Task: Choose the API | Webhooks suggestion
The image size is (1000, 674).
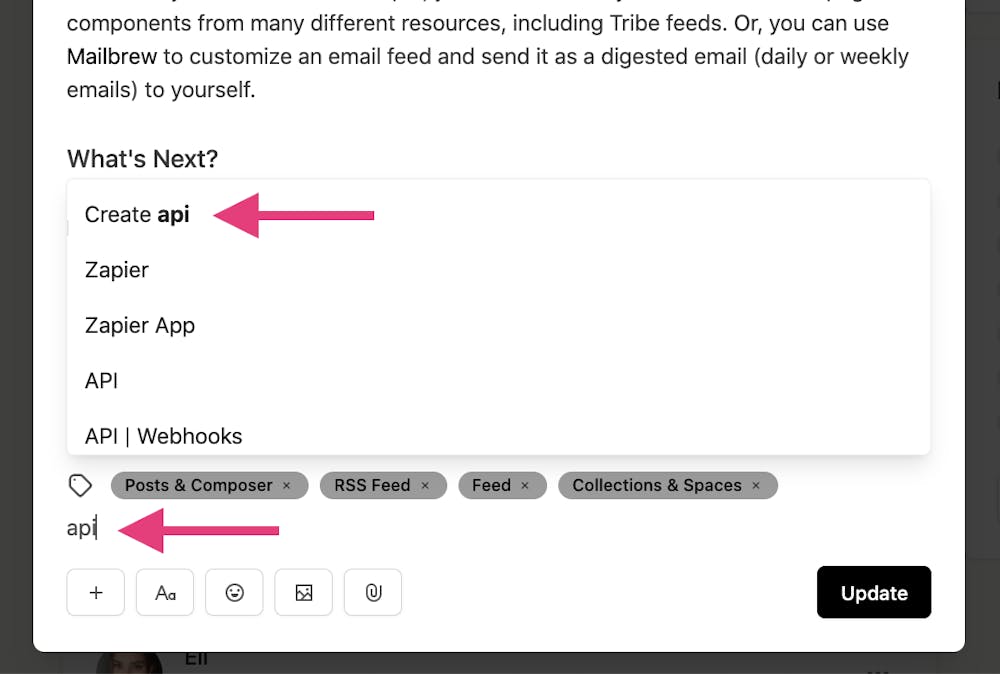Action: [x=164, y=436]
